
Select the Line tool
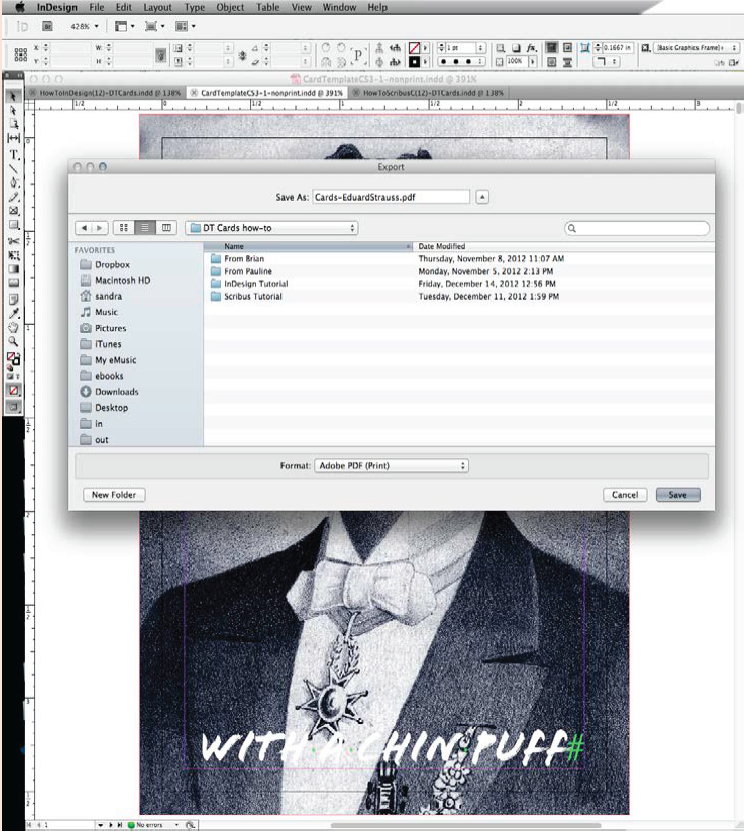[x=14, y=169]
